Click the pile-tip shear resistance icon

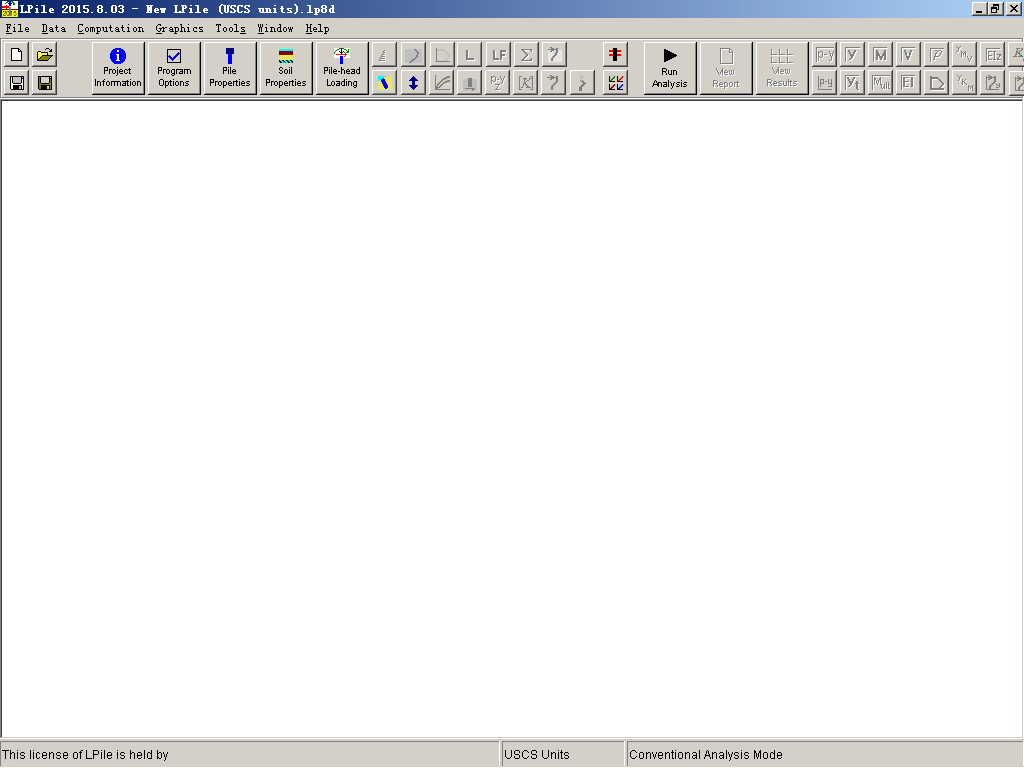pyautogui.click(x=470, y=83)
